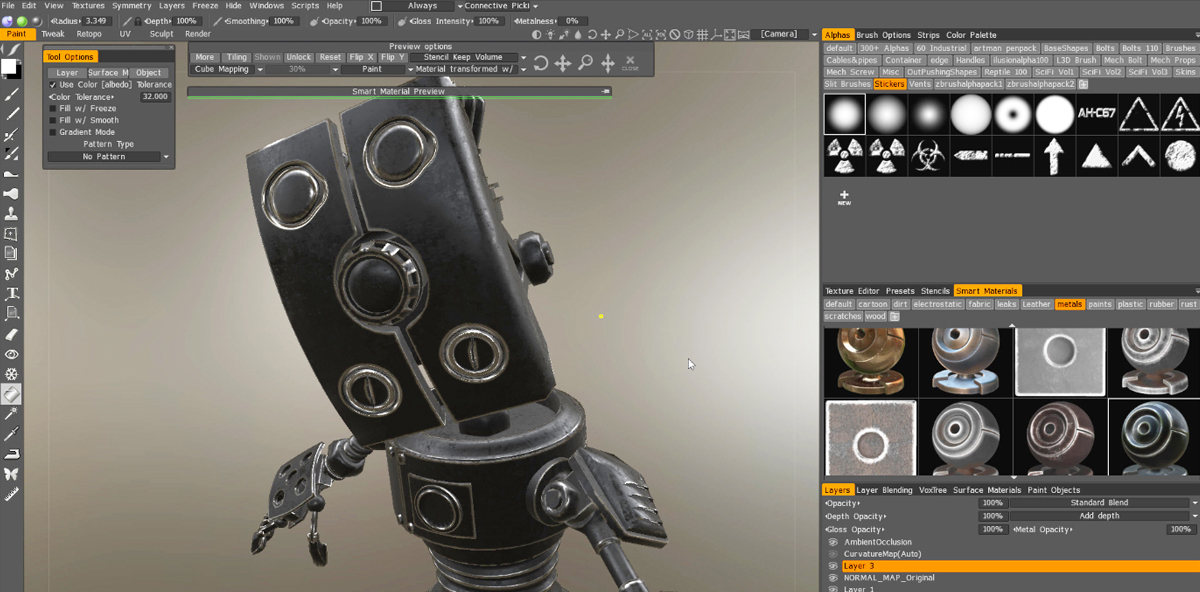This screenshot has height=592, width=1200.
Task: Select the AH-C67 text sticker alpha
Action: tap(1096, 114)
